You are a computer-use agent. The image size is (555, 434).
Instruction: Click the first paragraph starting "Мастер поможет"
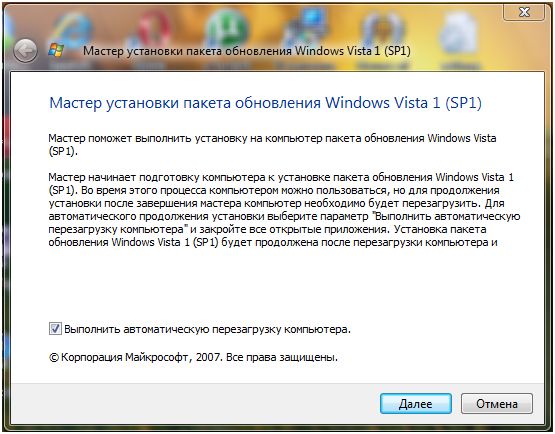tap(272, 144)
